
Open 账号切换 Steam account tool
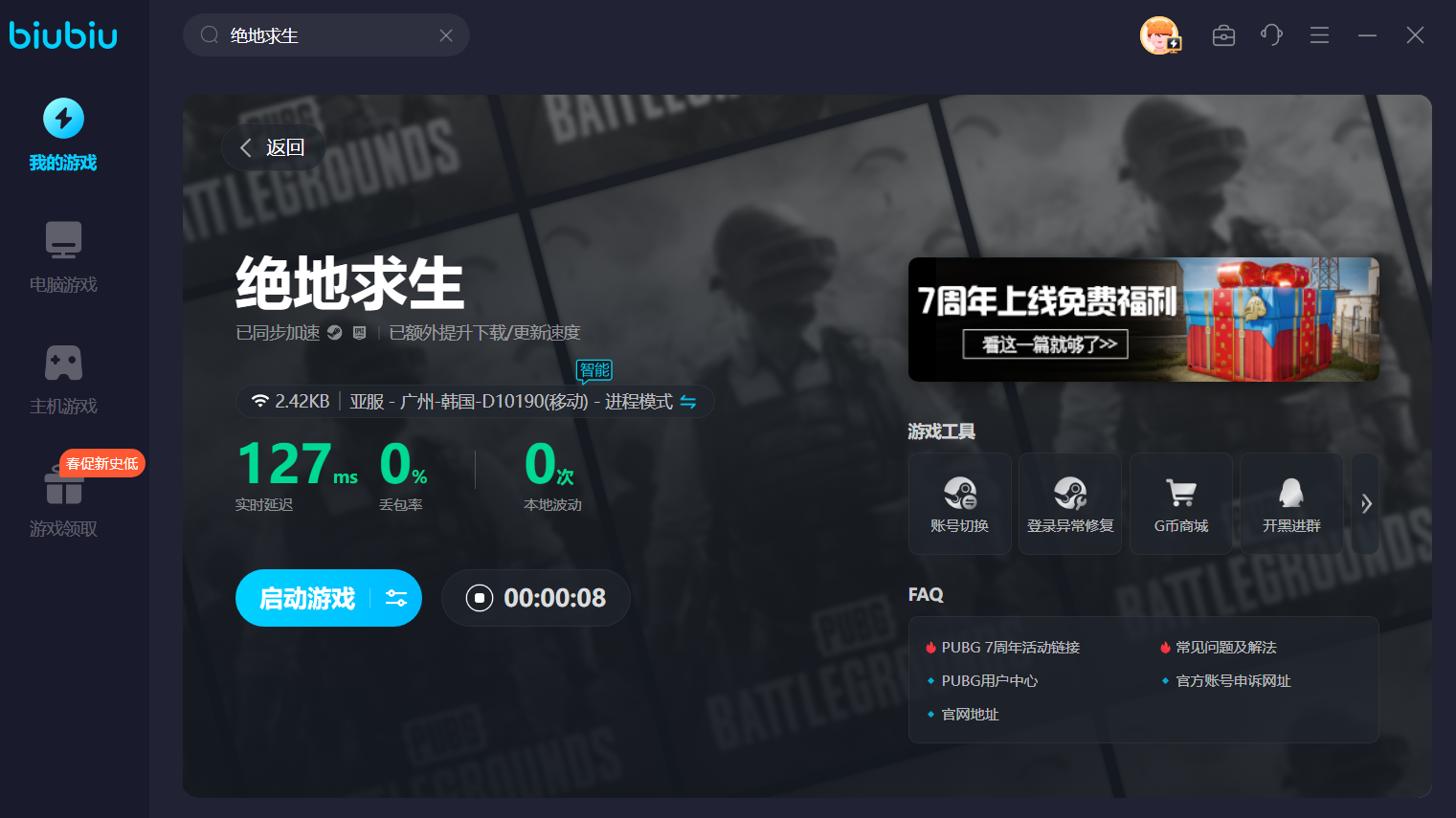point(960,503)
